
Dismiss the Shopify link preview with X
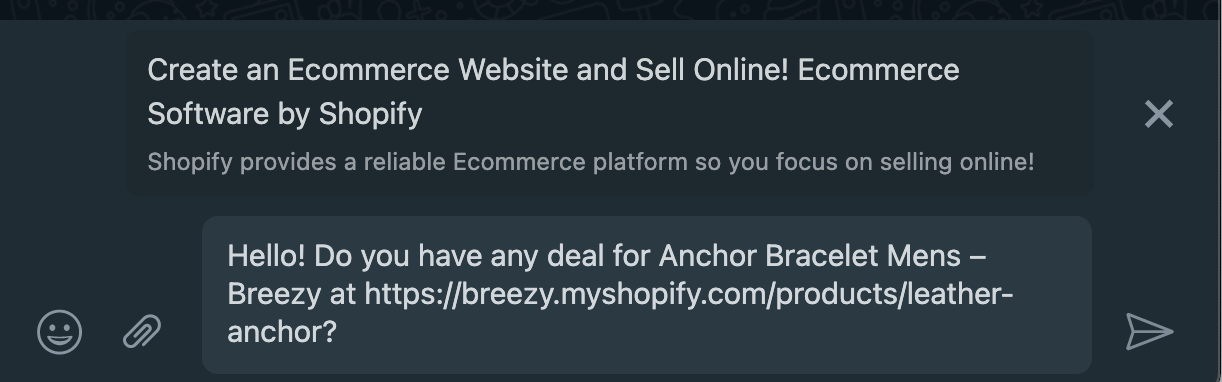pyautogui.click(x=1158, y=114)
